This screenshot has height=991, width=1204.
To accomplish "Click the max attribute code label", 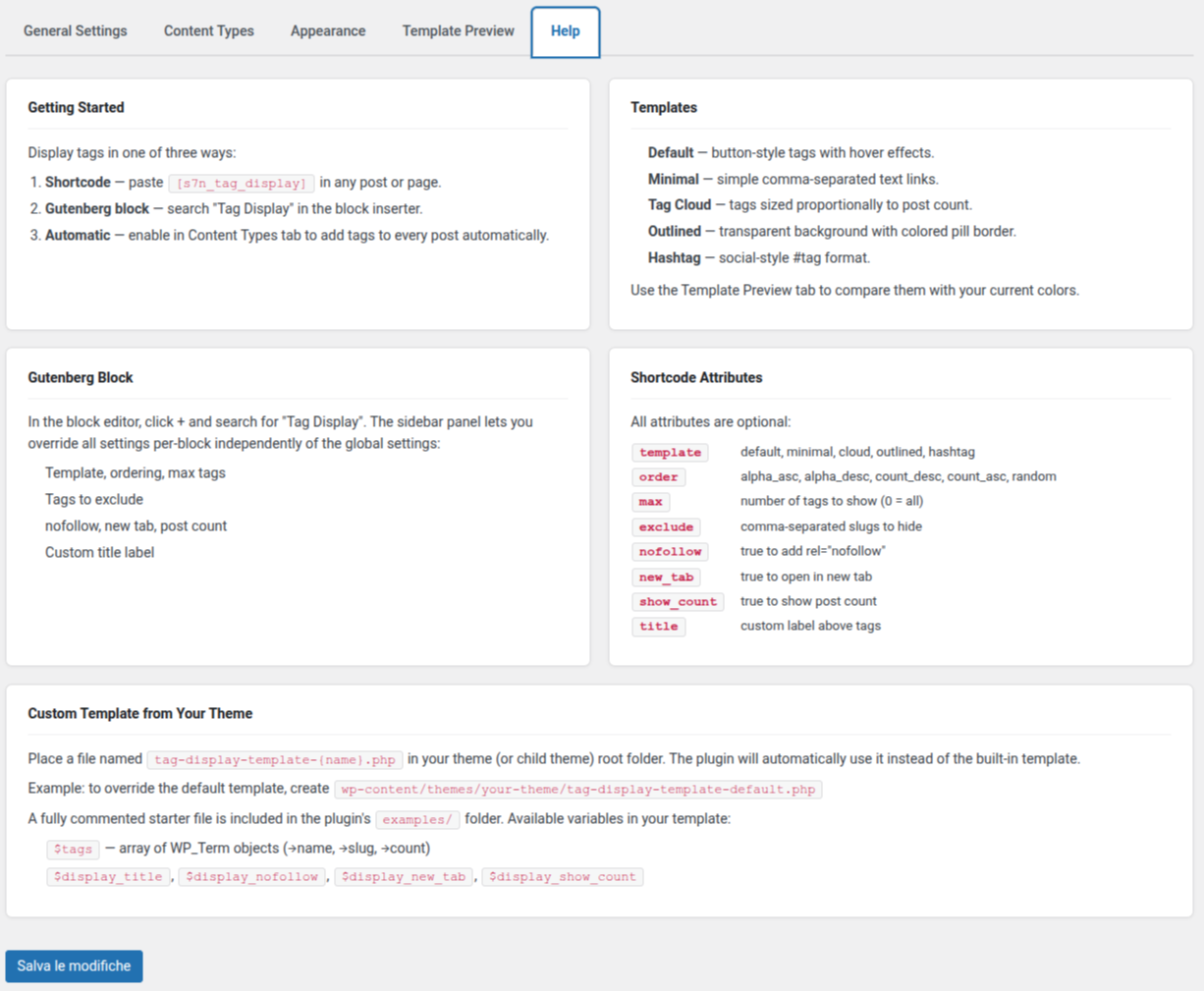I will click(650, 502).
